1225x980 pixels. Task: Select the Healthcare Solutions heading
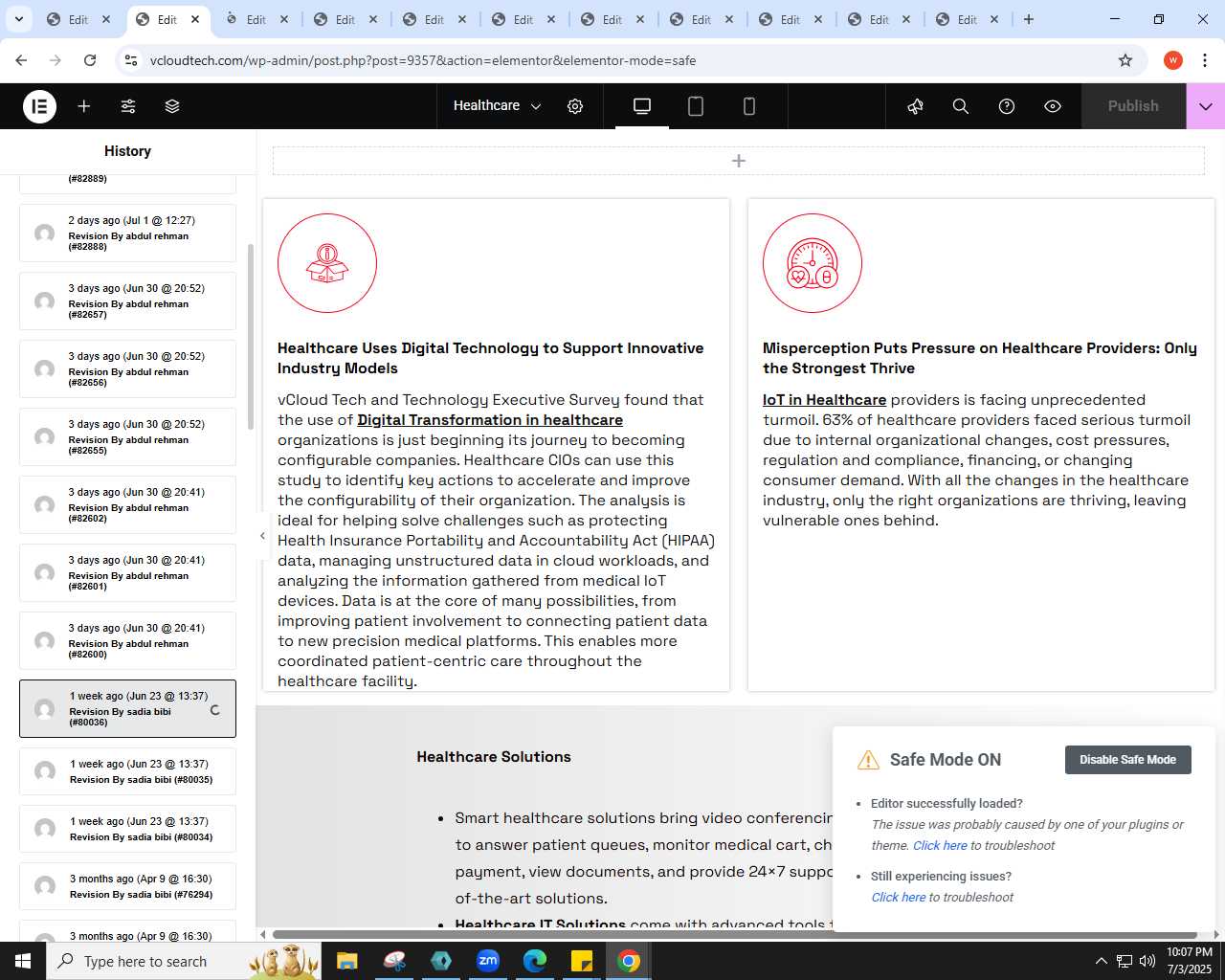click(x=494, y=756)
